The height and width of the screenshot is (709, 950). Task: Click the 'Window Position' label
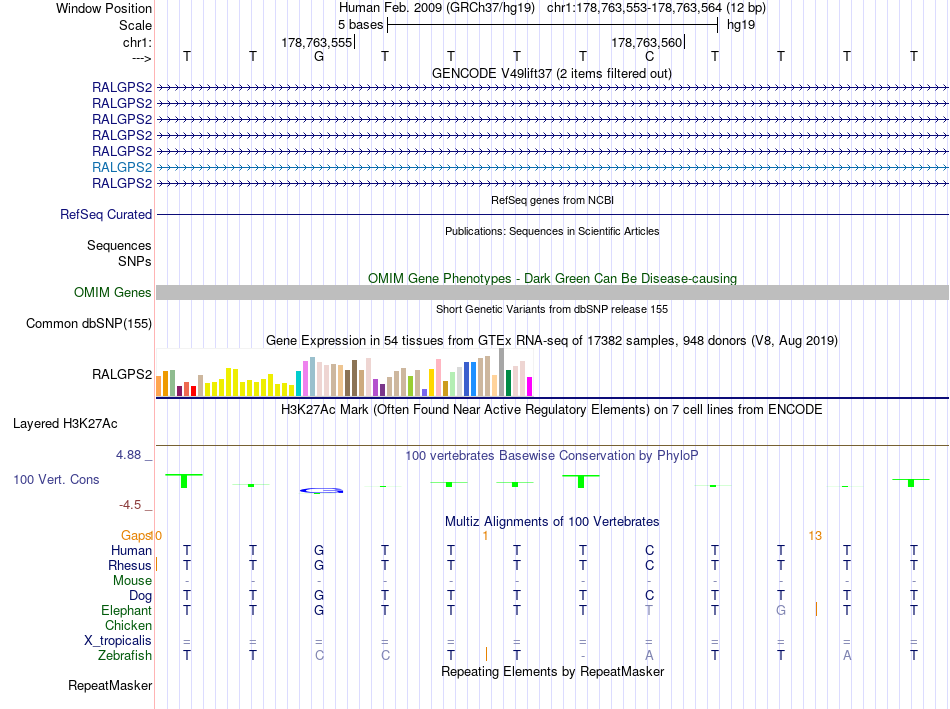pyautogui.click(x=104, y=8)
